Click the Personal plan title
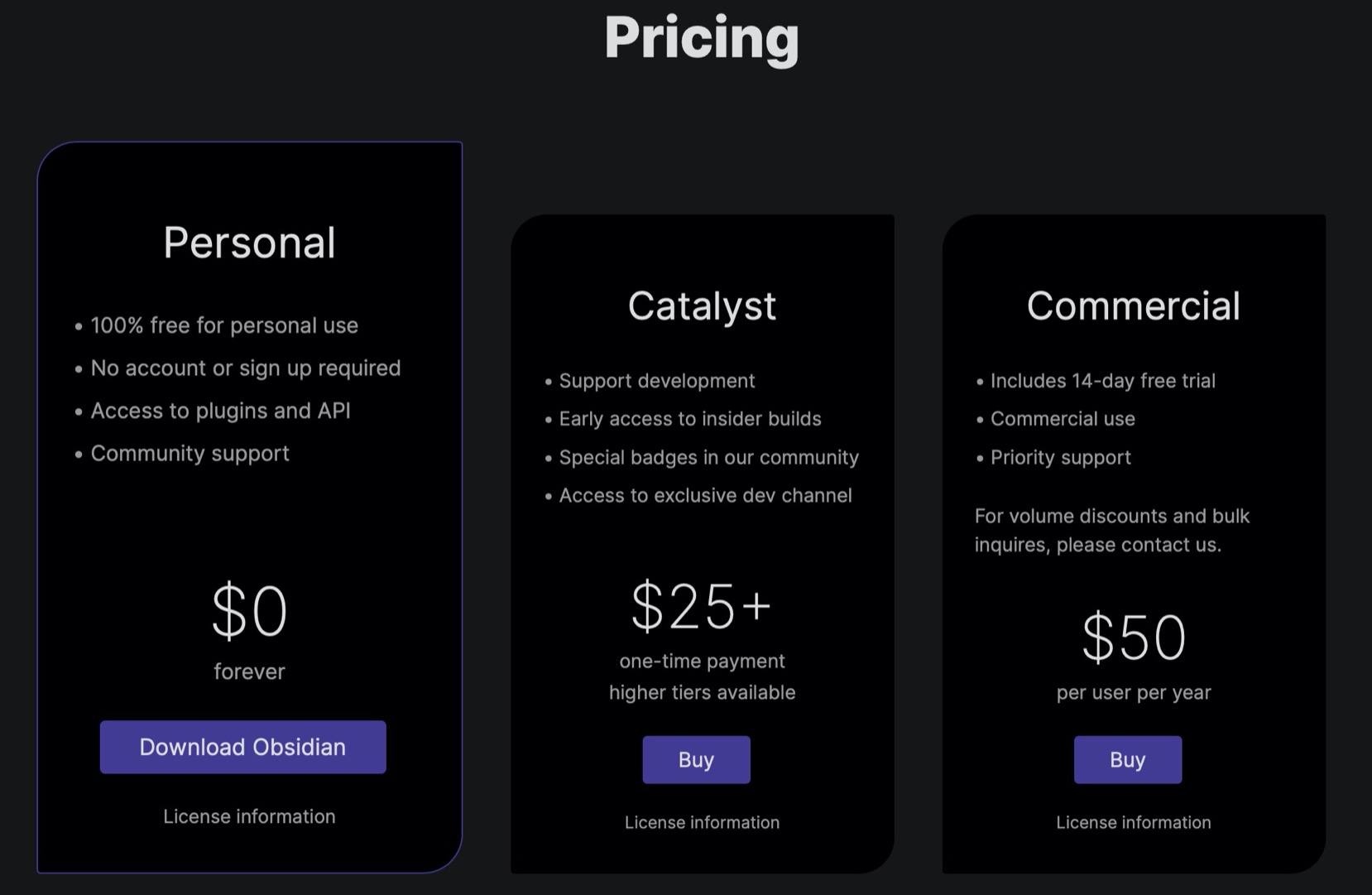 coord(249,242)
